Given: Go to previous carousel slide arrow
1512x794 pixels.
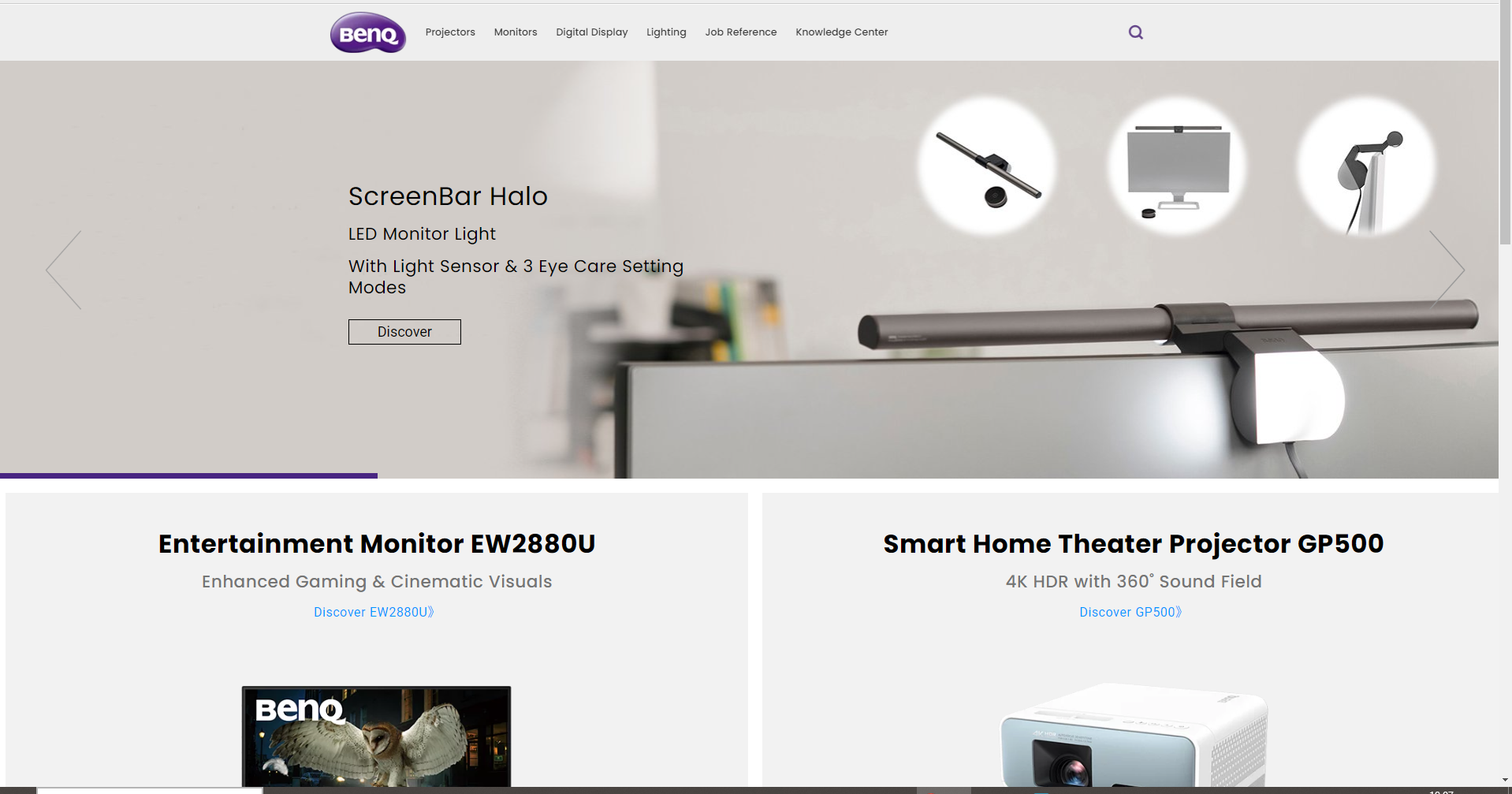Looking at the screenshot, I should pyautogui.click(x=64, y=270).
